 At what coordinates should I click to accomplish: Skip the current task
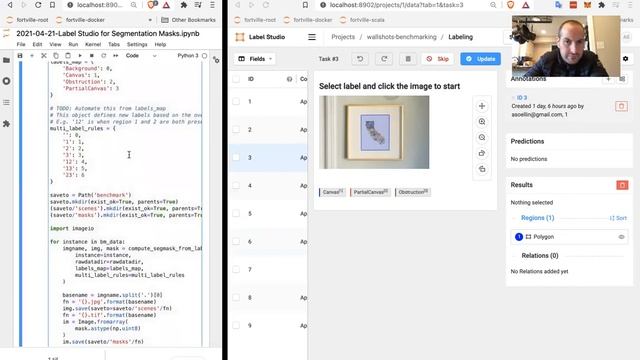(437, 59)
